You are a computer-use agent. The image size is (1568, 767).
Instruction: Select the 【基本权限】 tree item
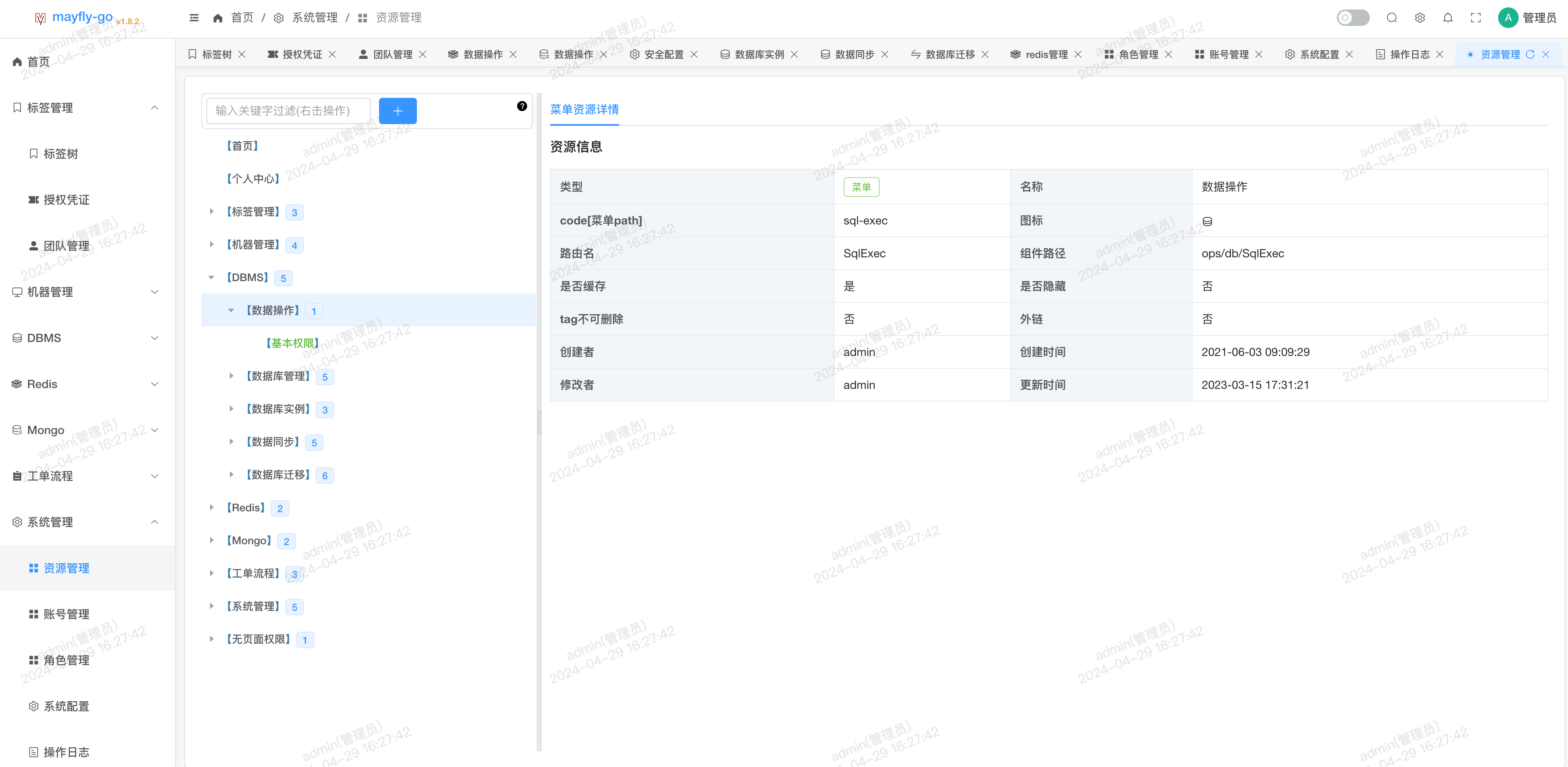[x=292, y=343]
